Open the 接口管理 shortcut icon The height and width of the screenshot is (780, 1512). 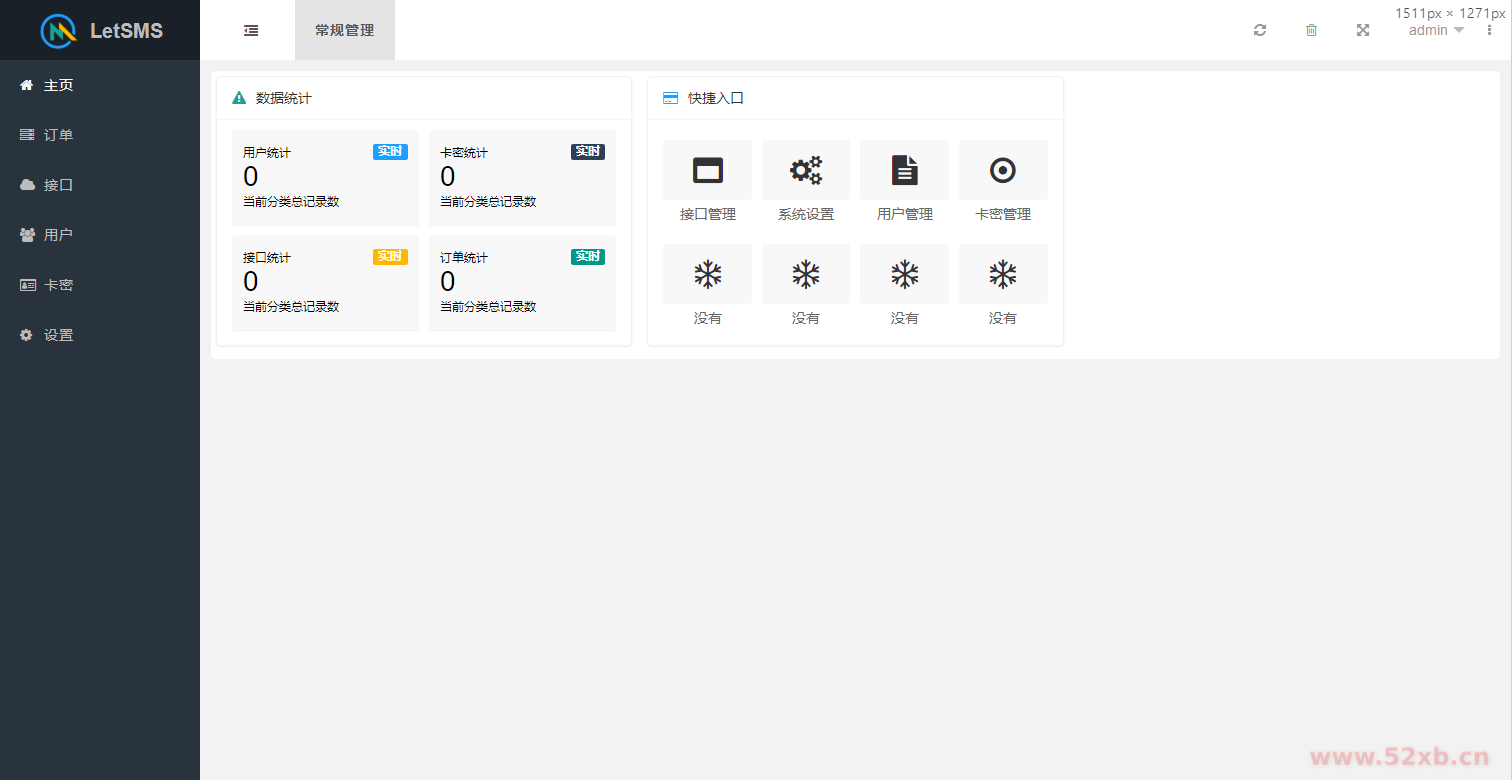pyautogui.click(x=707, y=171)
